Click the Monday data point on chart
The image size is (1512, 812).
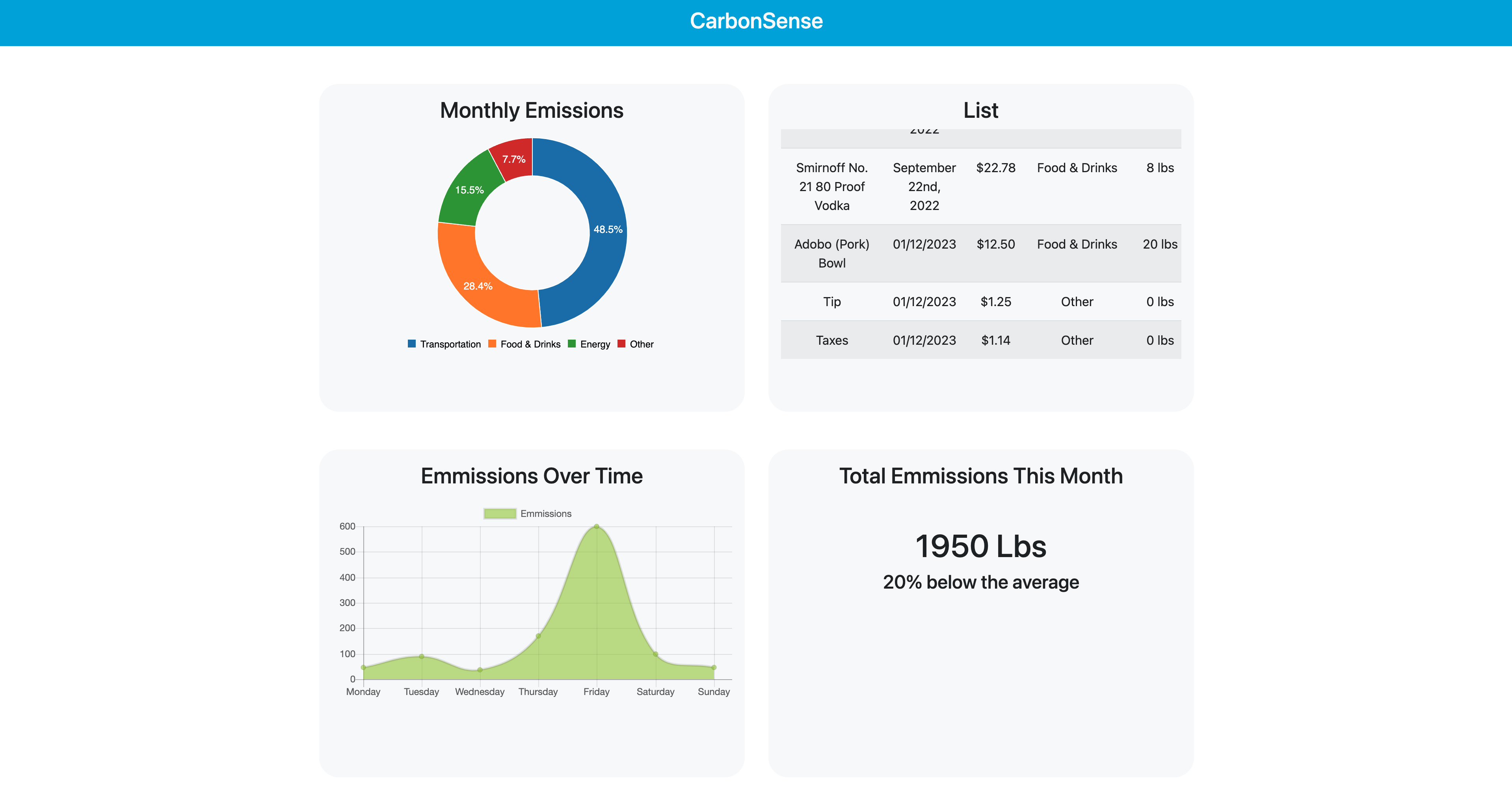tap(363, 667)
